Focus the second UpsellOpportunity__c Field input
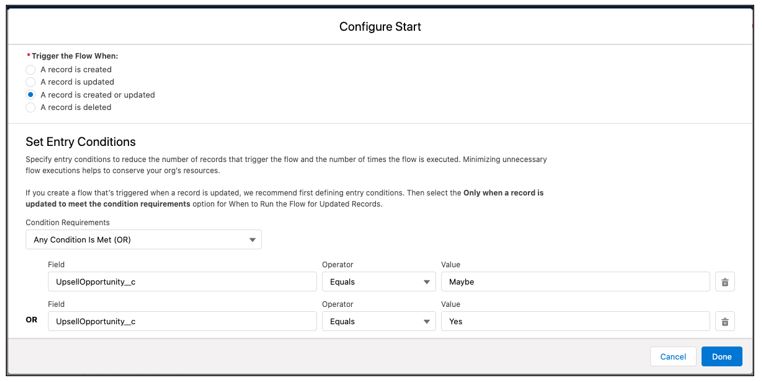This screenshot has width=762, height=382. (182, 321)
